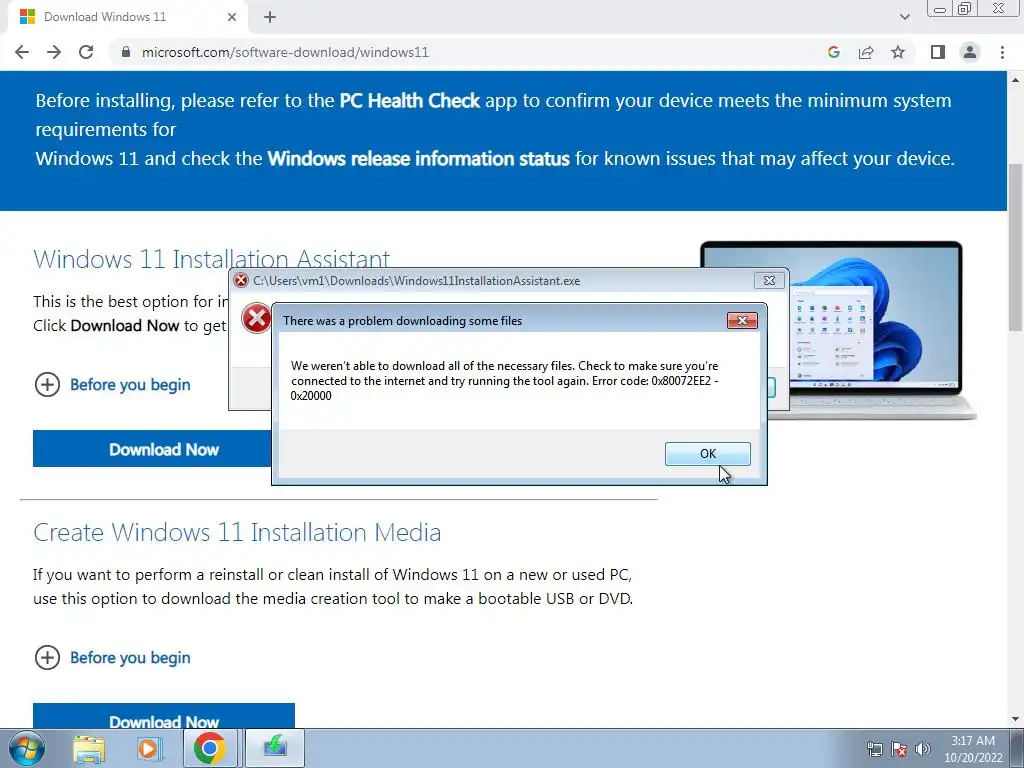Click the microsoft.com address bar URL

(x=285, y=52)
